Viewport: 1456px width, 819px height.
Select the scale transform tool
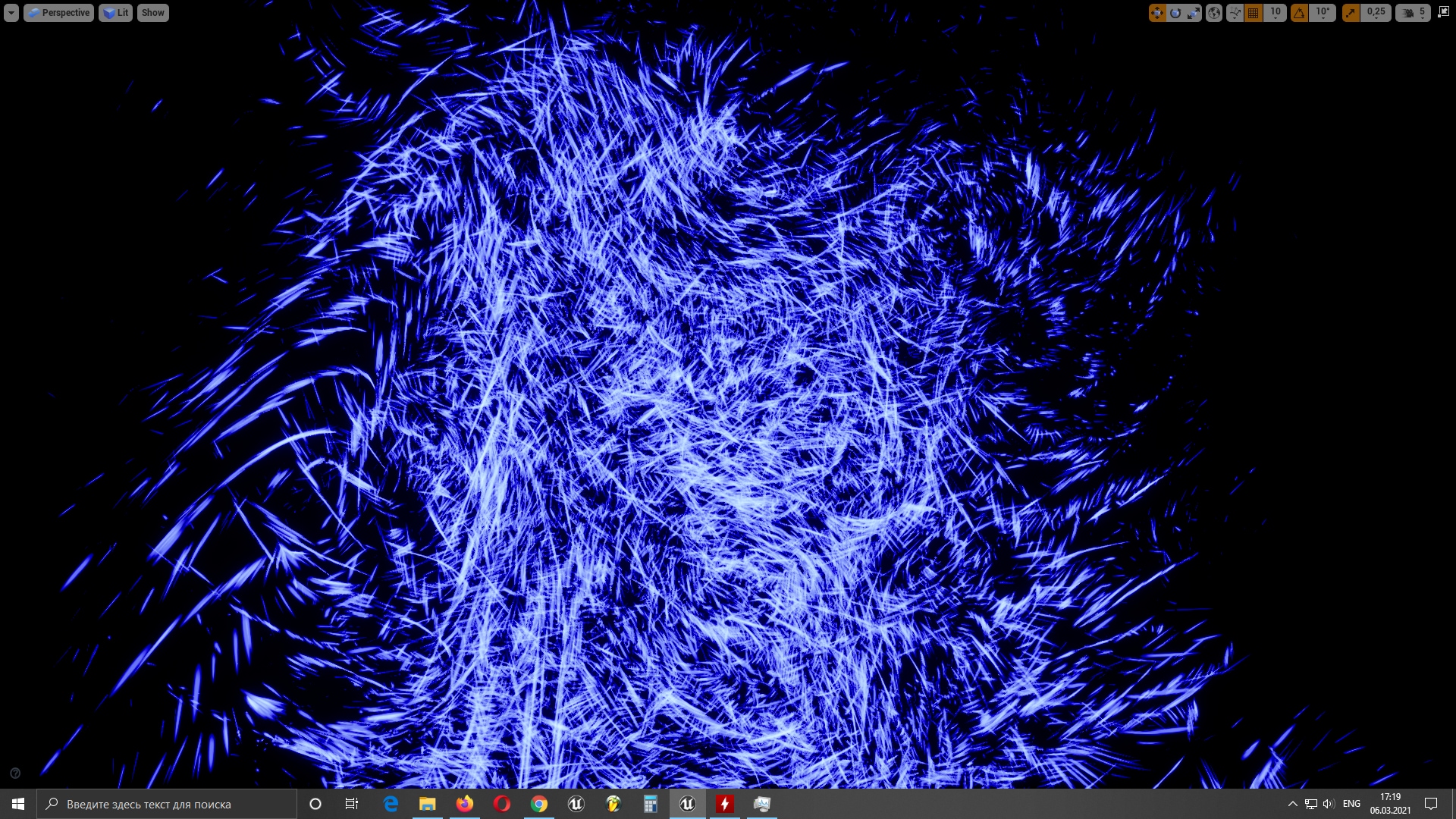pos(1194,13)
